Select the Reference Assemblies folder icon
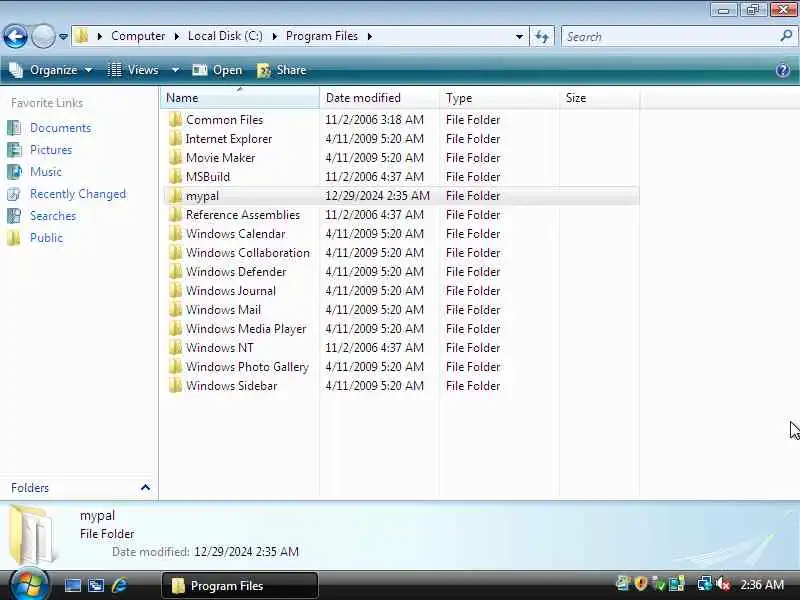 (175, 215)
